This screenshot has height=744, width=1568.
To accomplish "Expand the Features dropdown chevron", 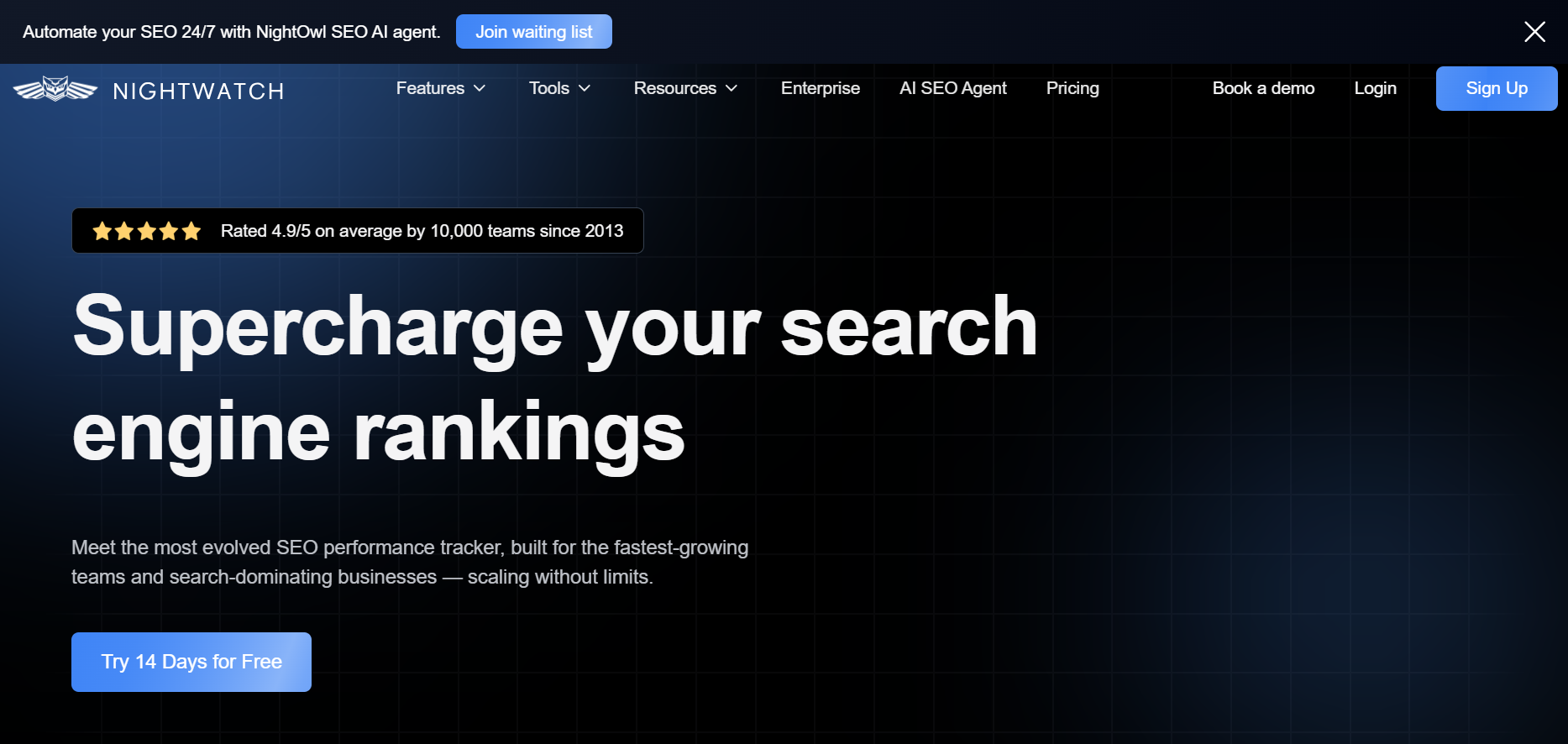I will [x=480, y=88].
